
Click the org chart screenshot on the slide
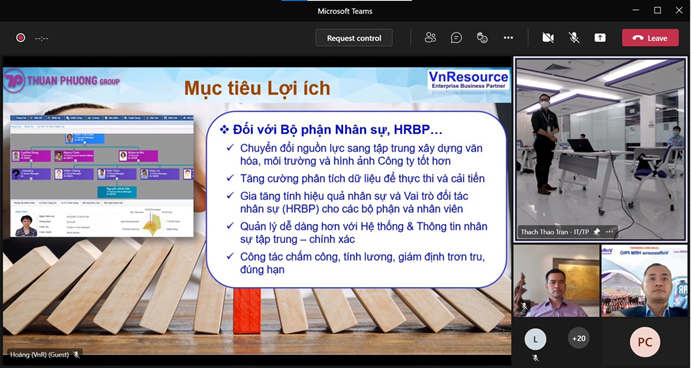point(102,176)
